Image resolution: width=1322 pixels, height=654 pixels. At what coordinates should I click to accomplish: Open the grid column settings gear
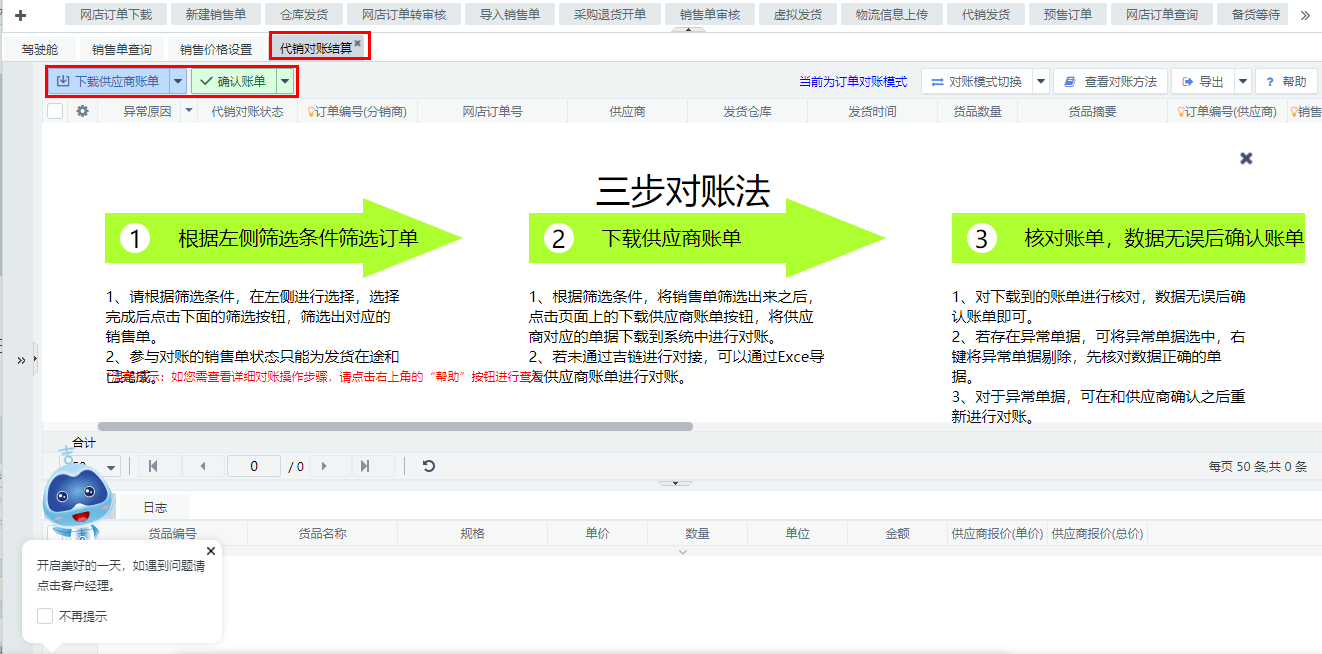click(x=82, y=111)
